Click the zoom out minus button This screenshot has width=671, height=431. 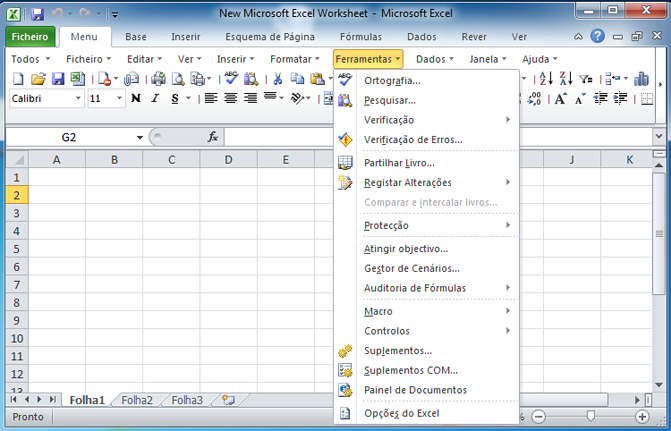(539, 416)
